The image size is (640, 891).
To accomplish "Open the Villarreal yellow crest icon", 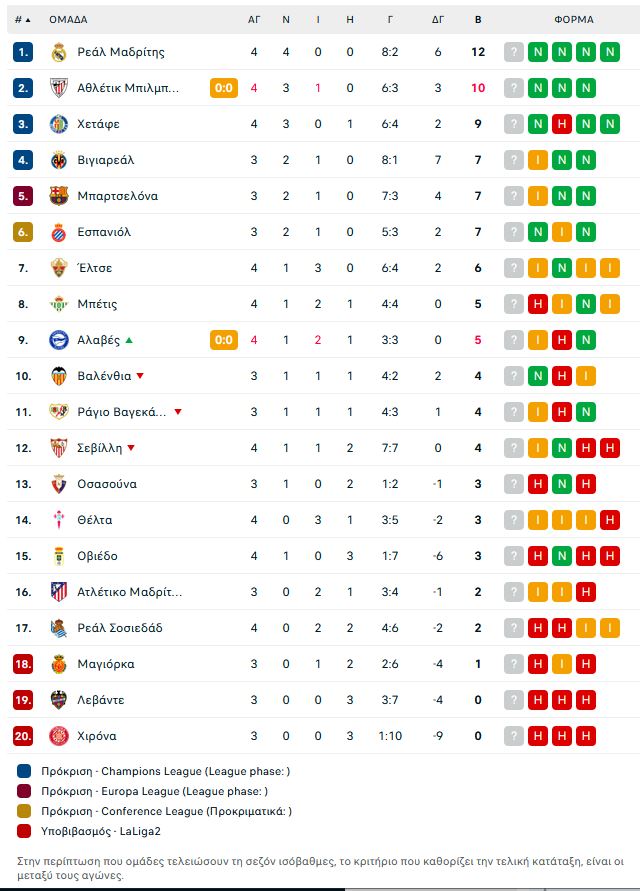I will tap(59, 160).
